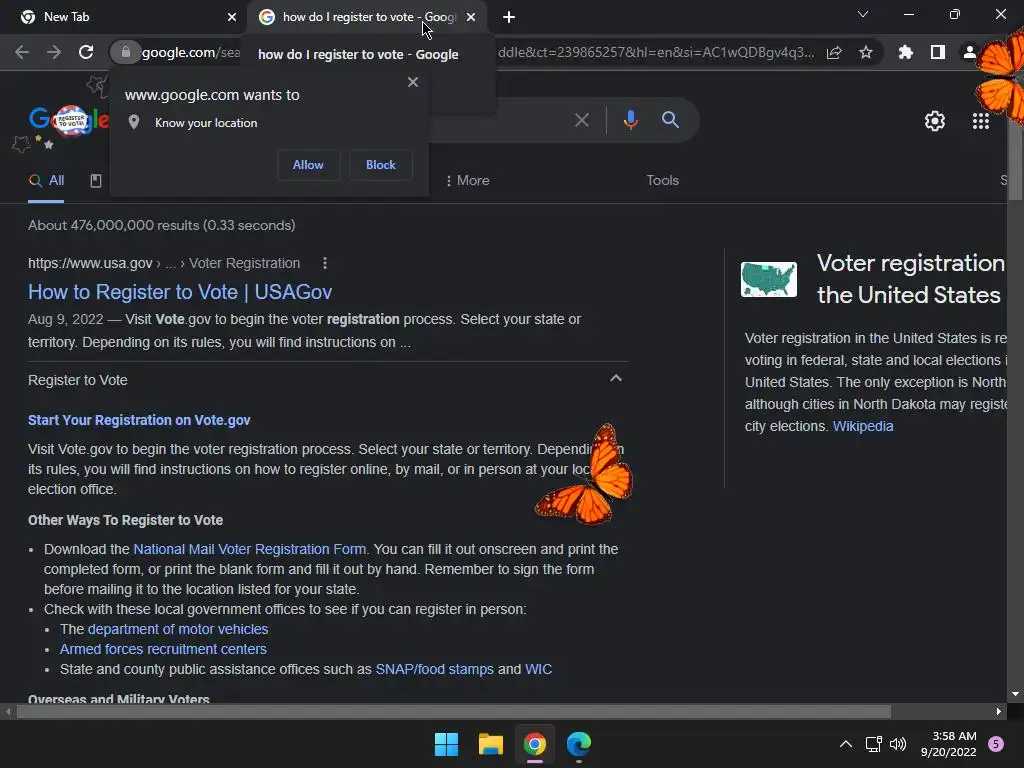Click horizontal scrollbar right arrow
Viewport: 1024px width, 768px height.
pyautogui.click(x=999, y=711)
